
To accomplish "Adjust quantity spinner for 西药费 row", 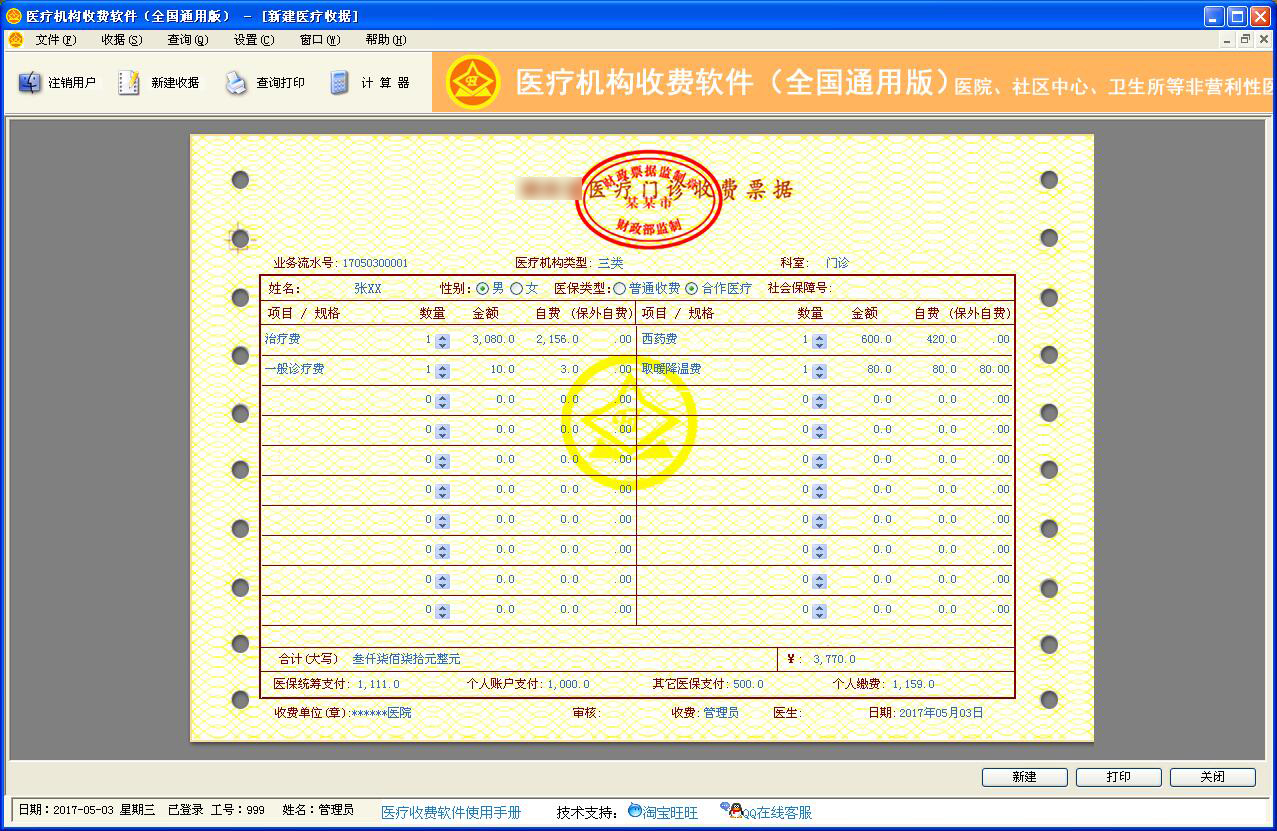I will point(819,340).
